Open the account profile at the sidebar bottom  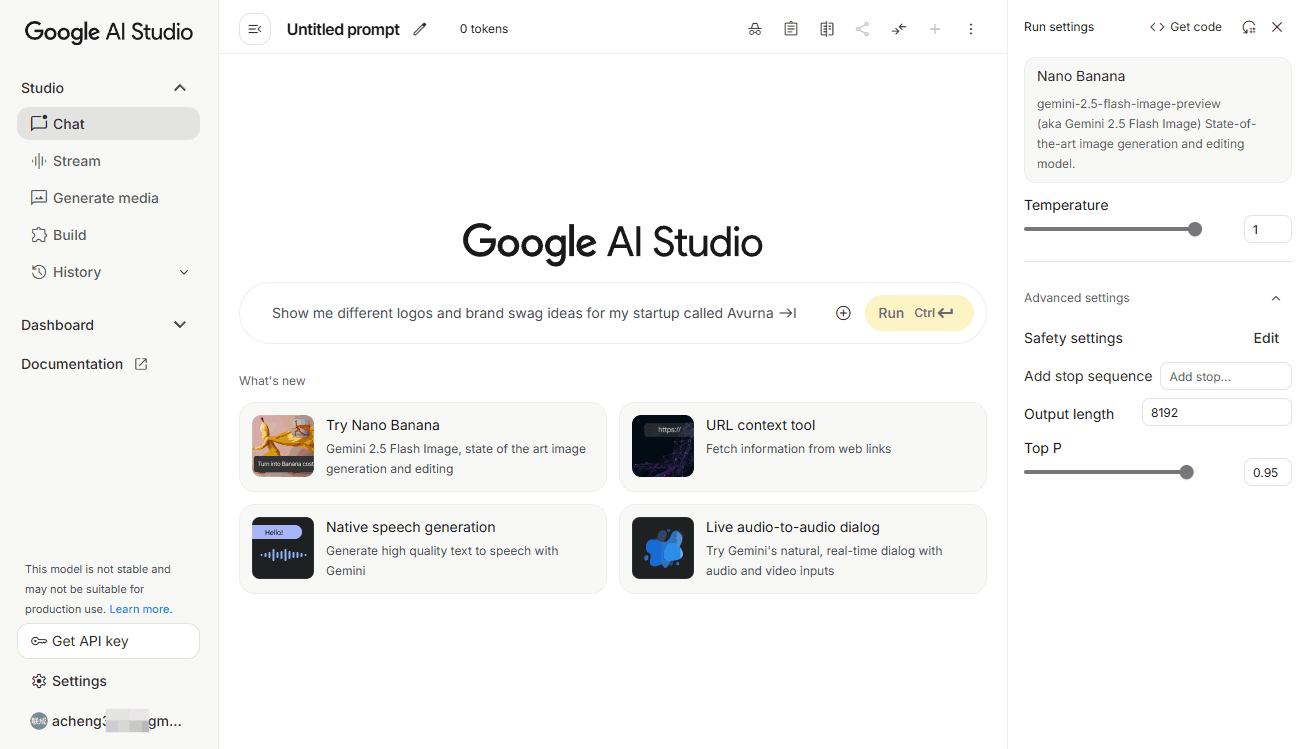pos(108,721)
